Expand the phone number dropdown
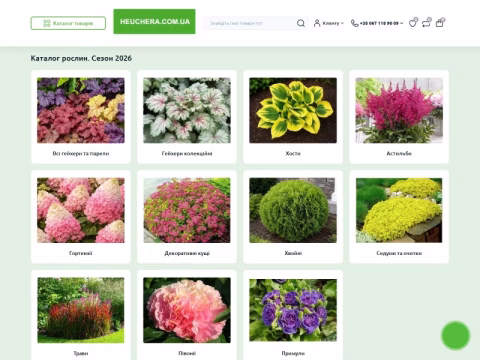Screen dimensions: 480x360 point(381,23)
